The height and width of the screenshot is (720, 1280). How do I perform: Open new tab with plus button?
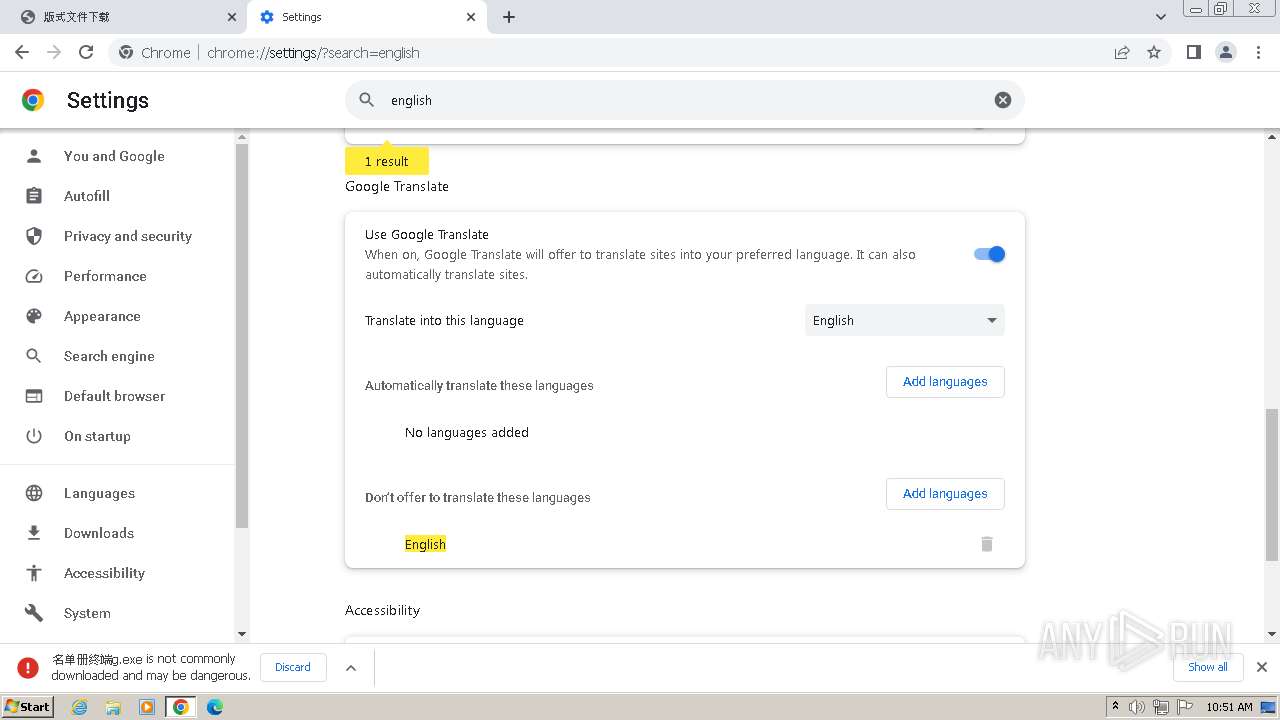tap(509, 17)
